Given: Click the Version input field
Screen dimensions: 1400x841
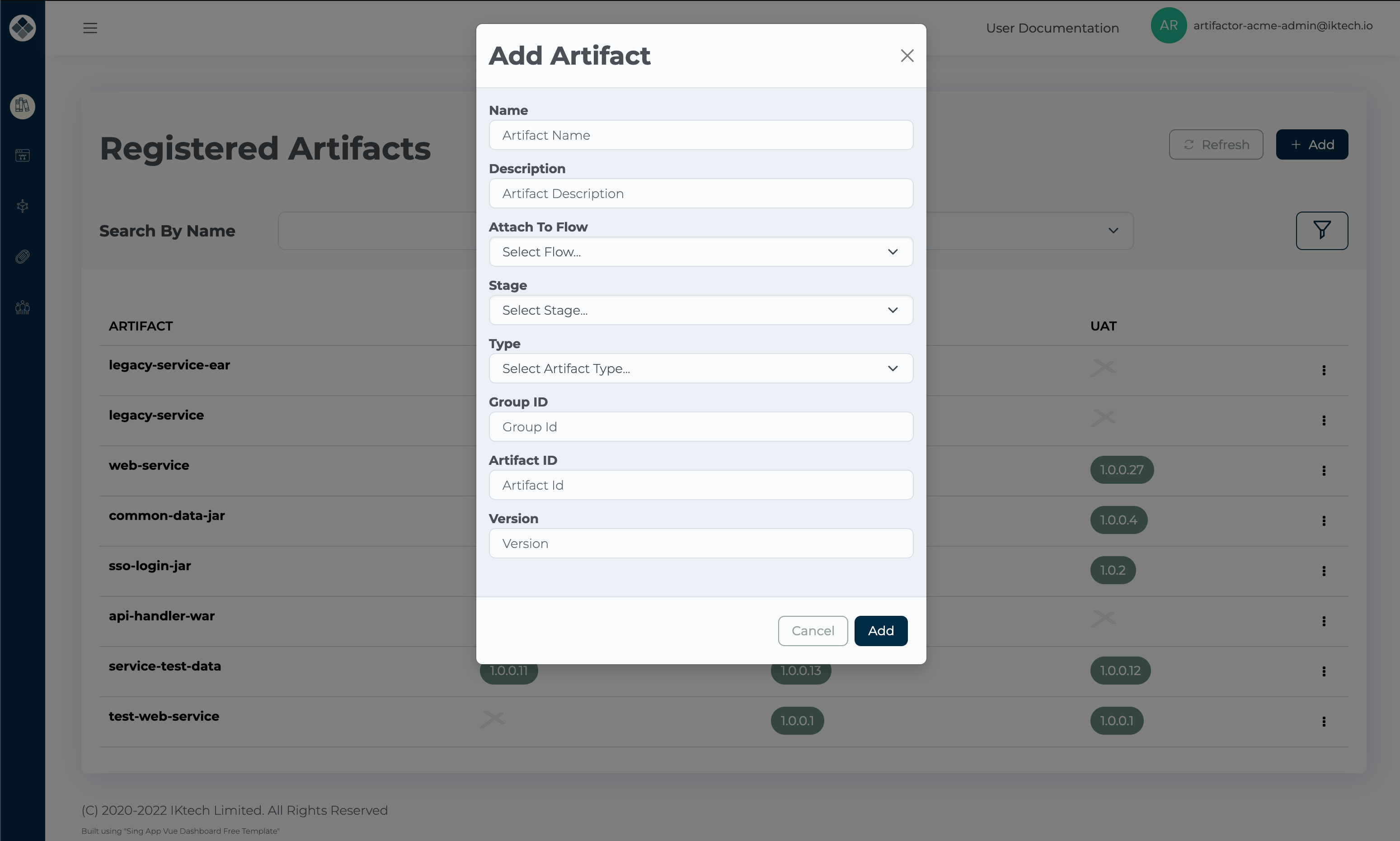Looking at the screenshot, I should tap(700, 543).
